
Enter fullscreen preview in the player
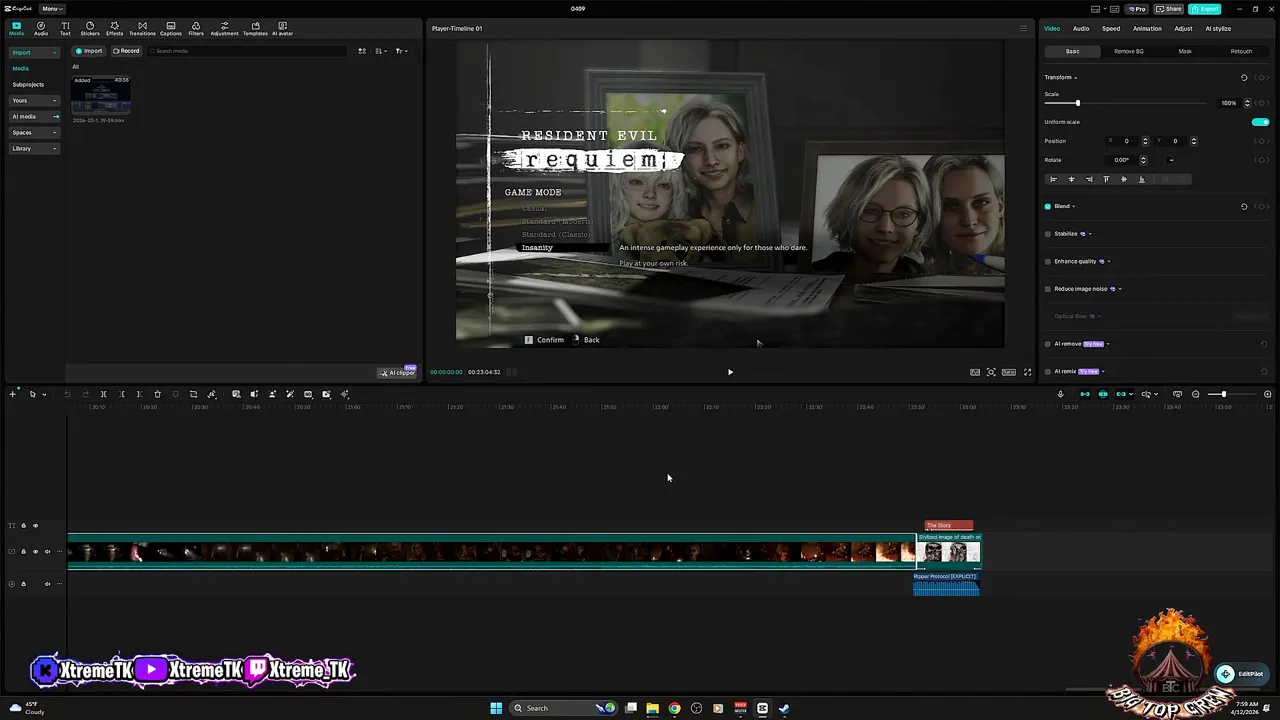1027,372
